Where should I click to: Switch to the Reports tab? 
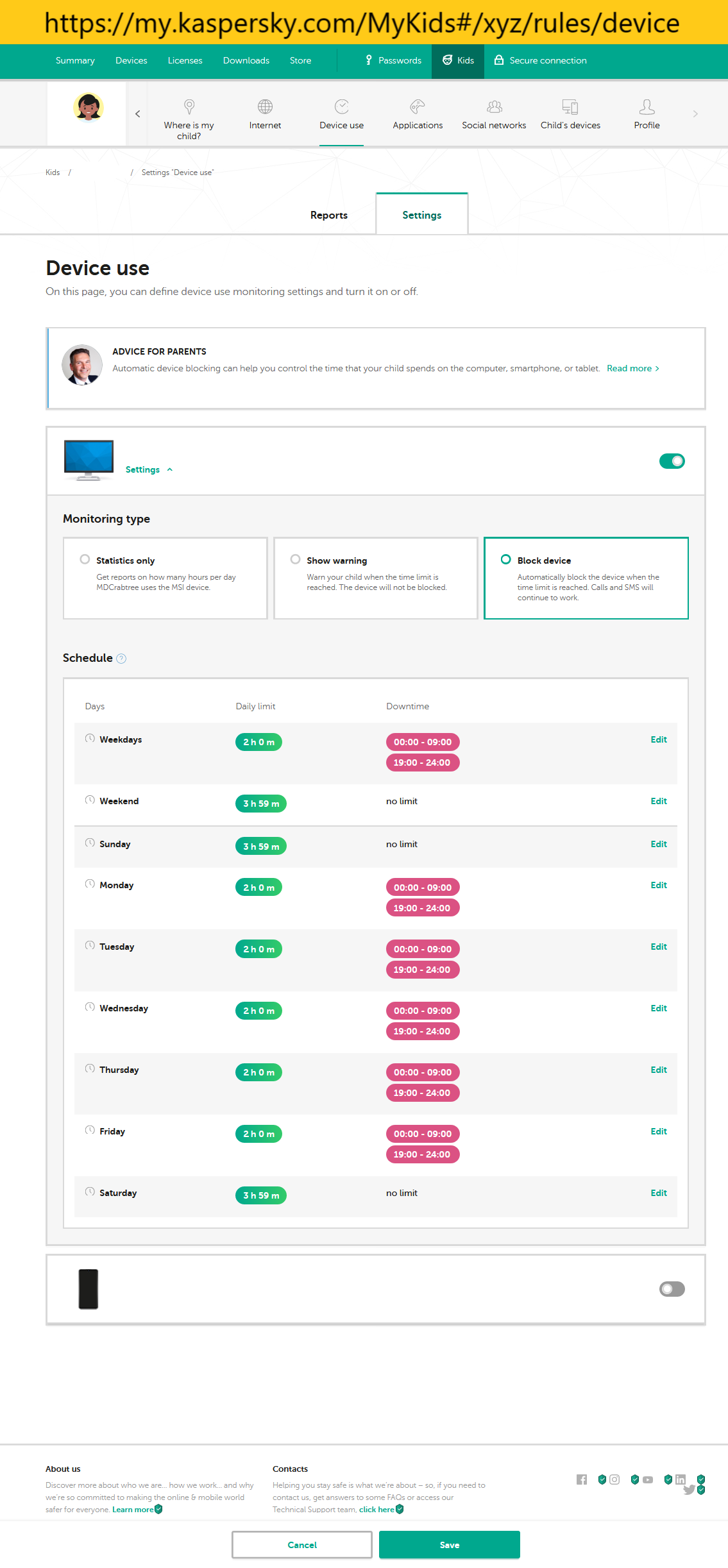(x=329, y=215)
